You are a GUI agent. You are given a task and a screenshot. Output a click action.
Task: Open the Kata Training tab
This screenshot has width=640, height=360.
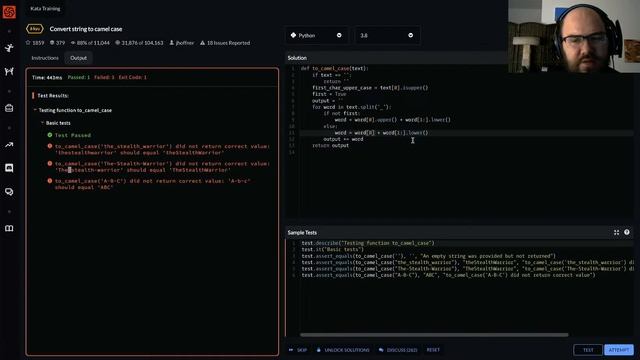point(45,8)
